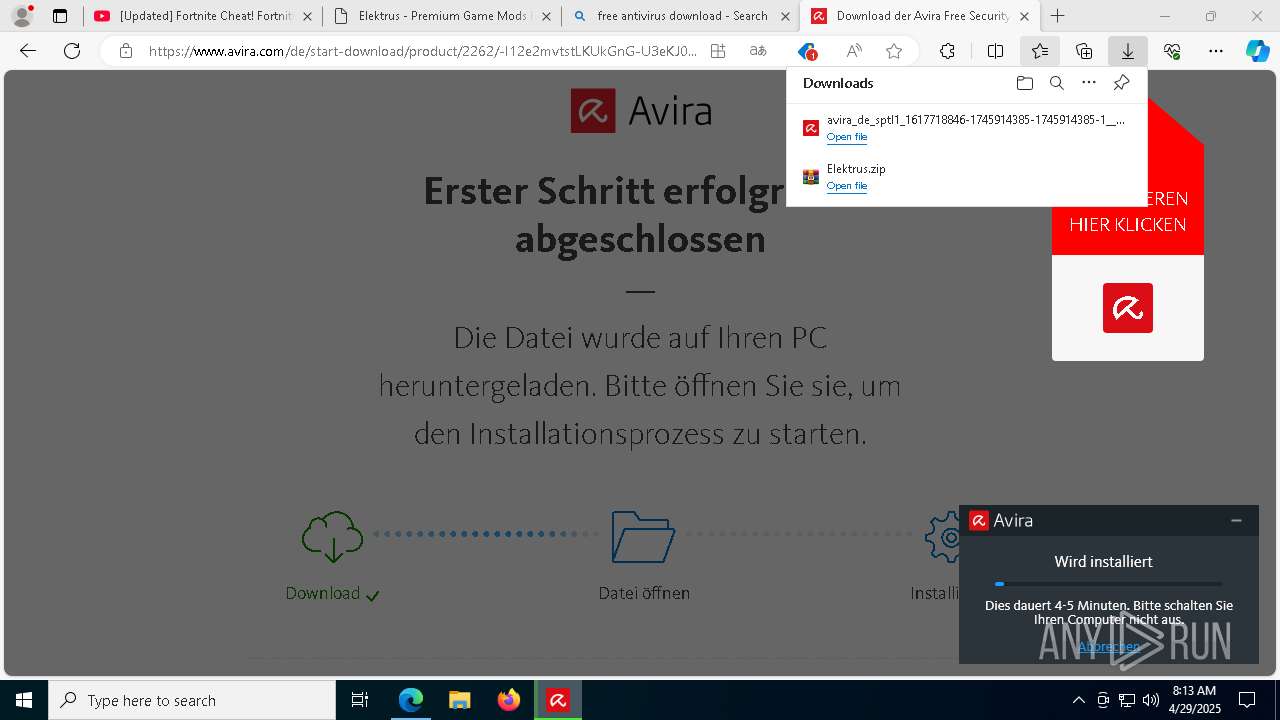Search downloads in Downloads panel
Image resolution: width=1280 pixels, height=720 pixels.
point(1056,83)
